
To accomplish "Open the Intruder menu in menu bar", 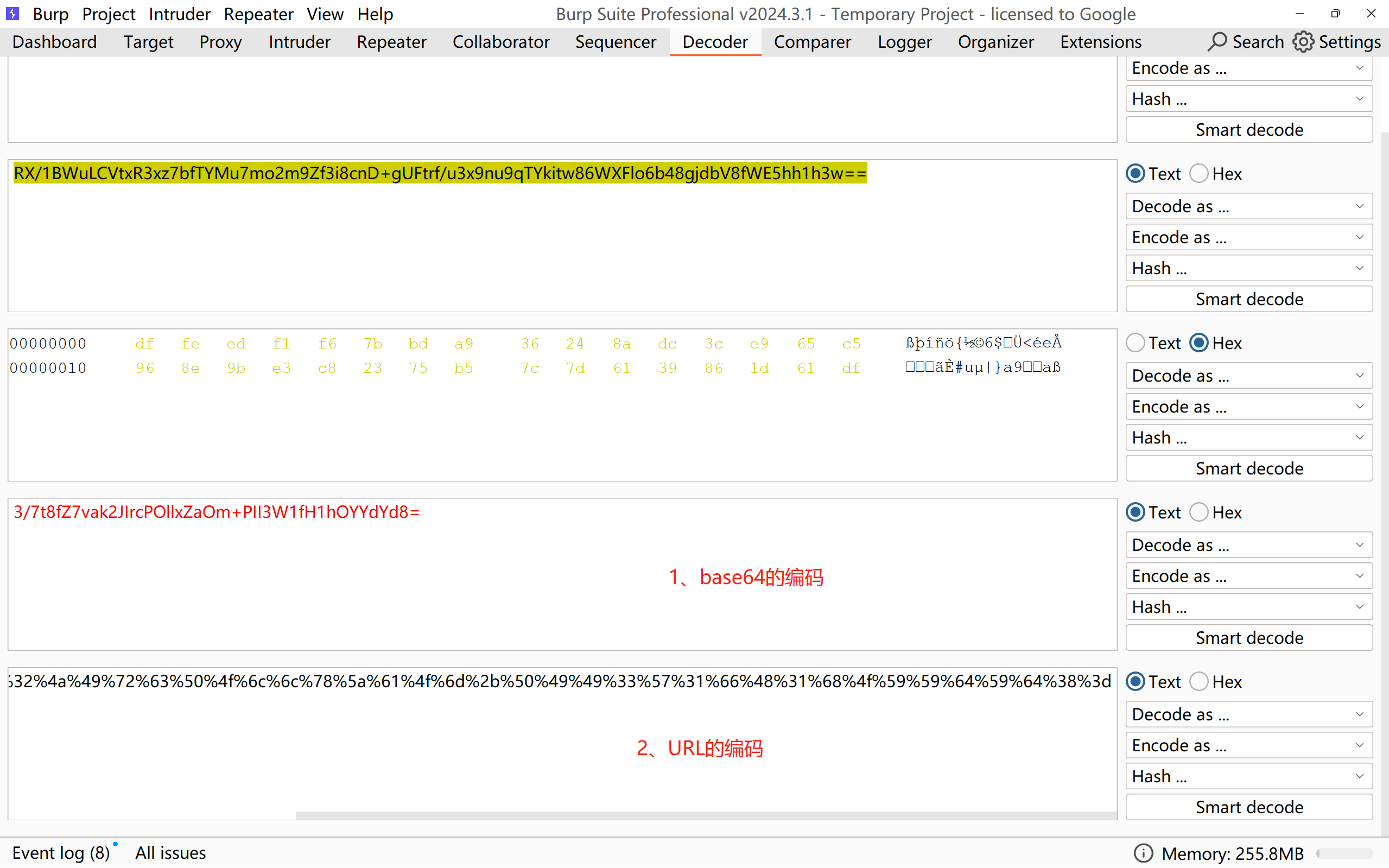I will point(179,14).
